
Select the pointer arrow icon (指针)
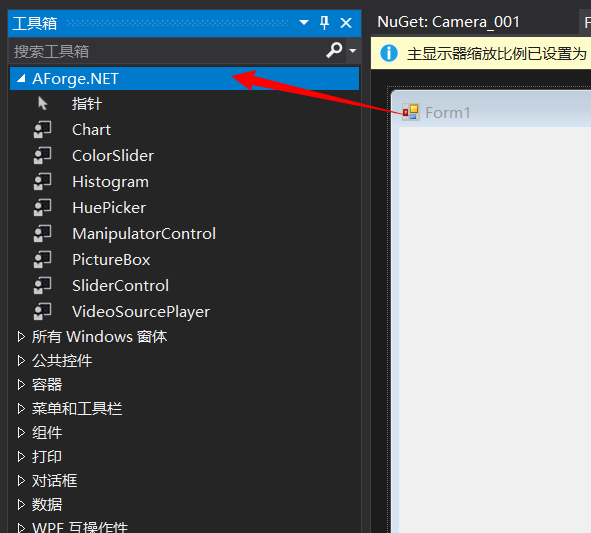[x=43, y=103]
